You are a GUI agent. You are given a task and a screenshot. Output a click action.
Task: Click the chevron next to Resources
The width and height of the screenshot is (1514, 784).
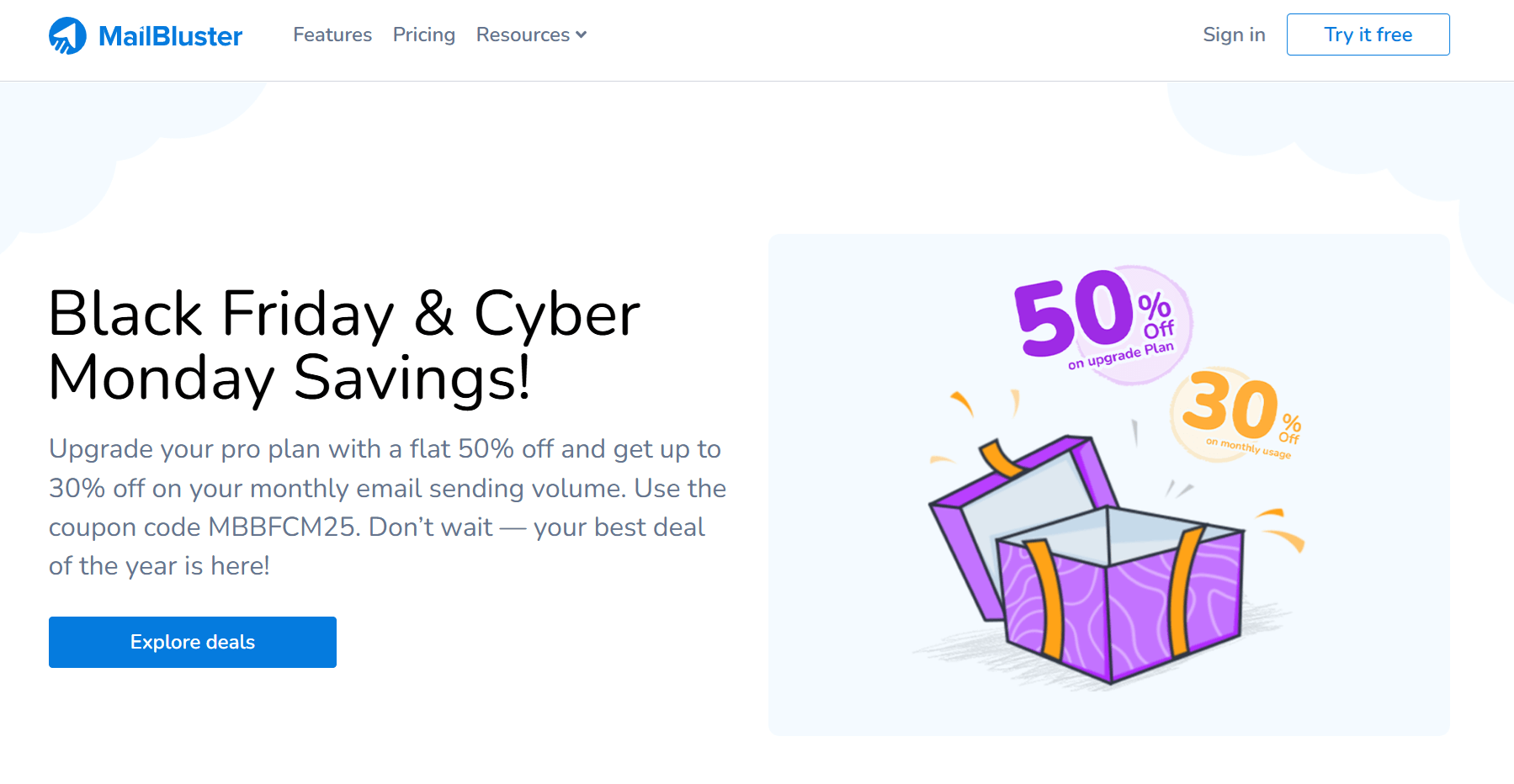pyautogui.click(x=582, y=35)
